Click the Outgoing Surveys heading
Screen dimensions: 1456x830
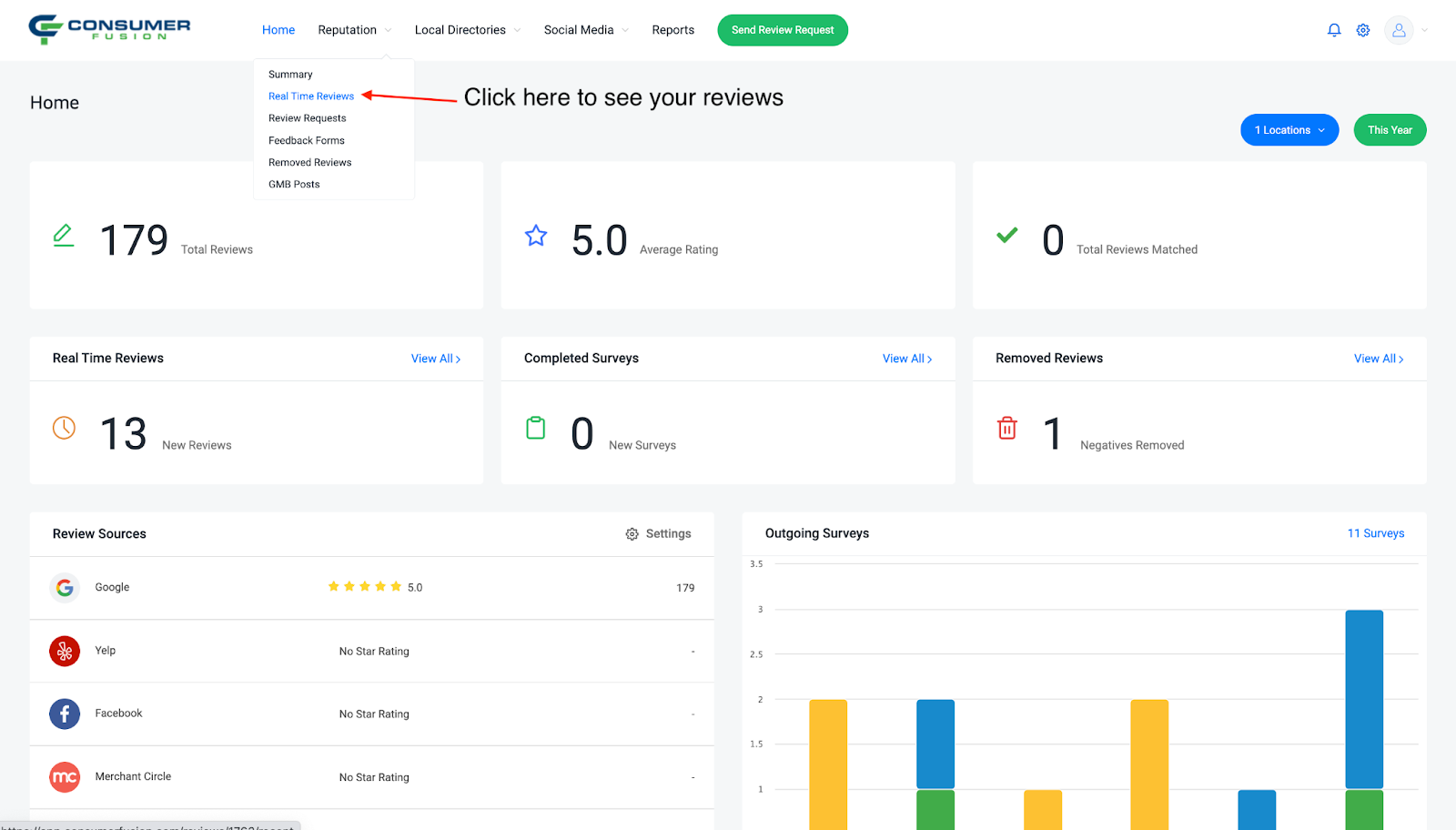(x=817, y=533)
